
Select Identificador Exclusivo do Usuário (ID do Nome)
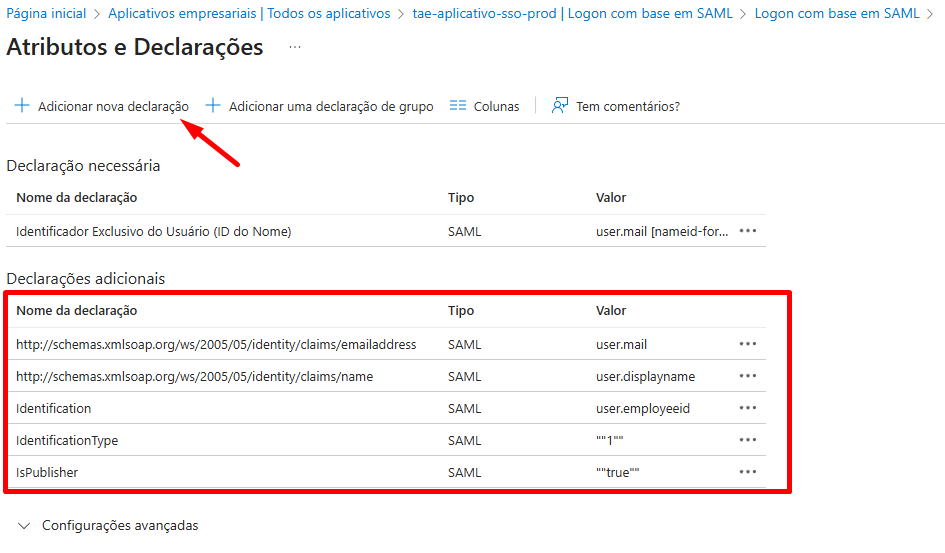click(x=154, y=231)
